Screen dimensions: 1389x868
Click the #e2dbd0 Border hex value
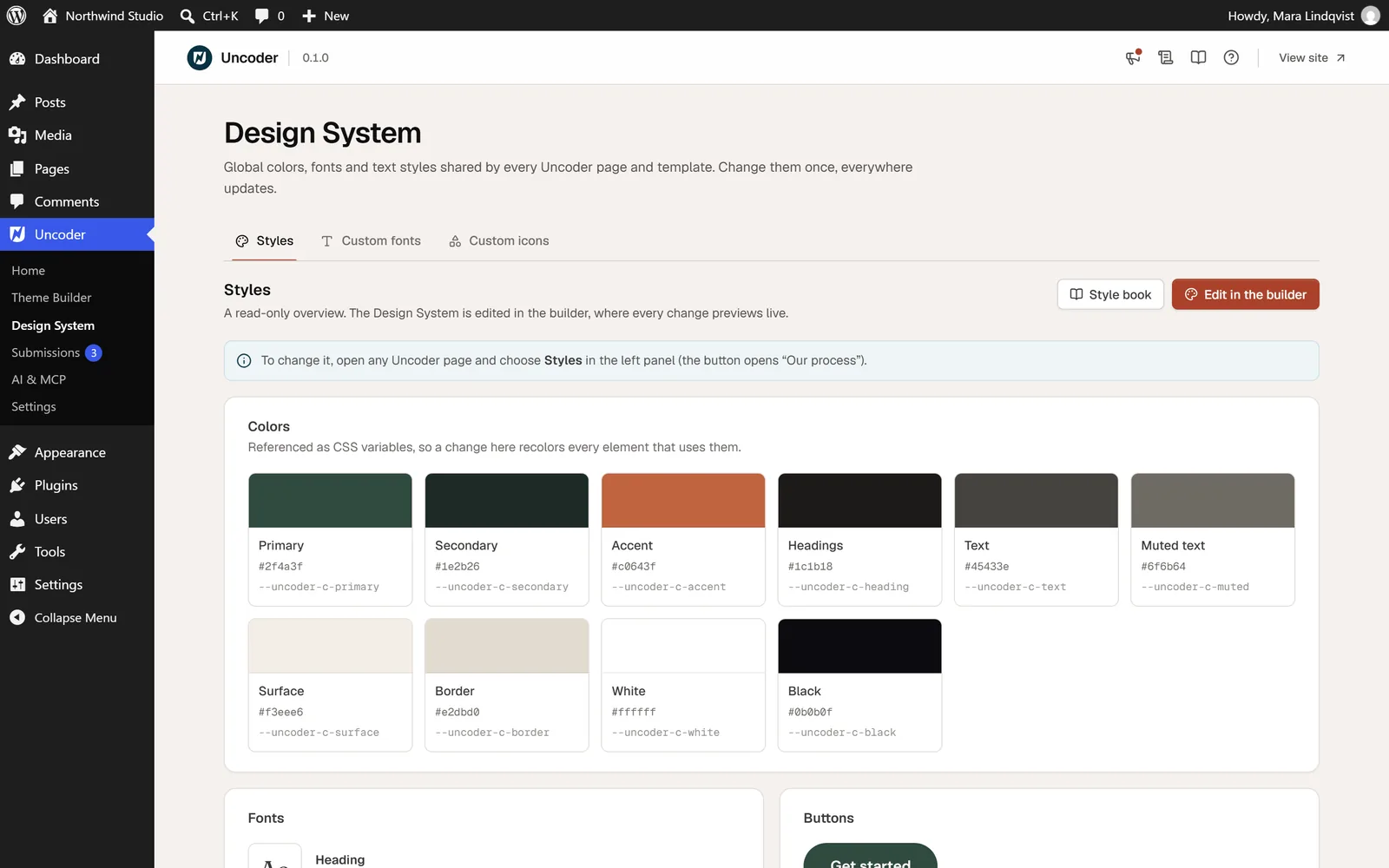tap(458, 712)
